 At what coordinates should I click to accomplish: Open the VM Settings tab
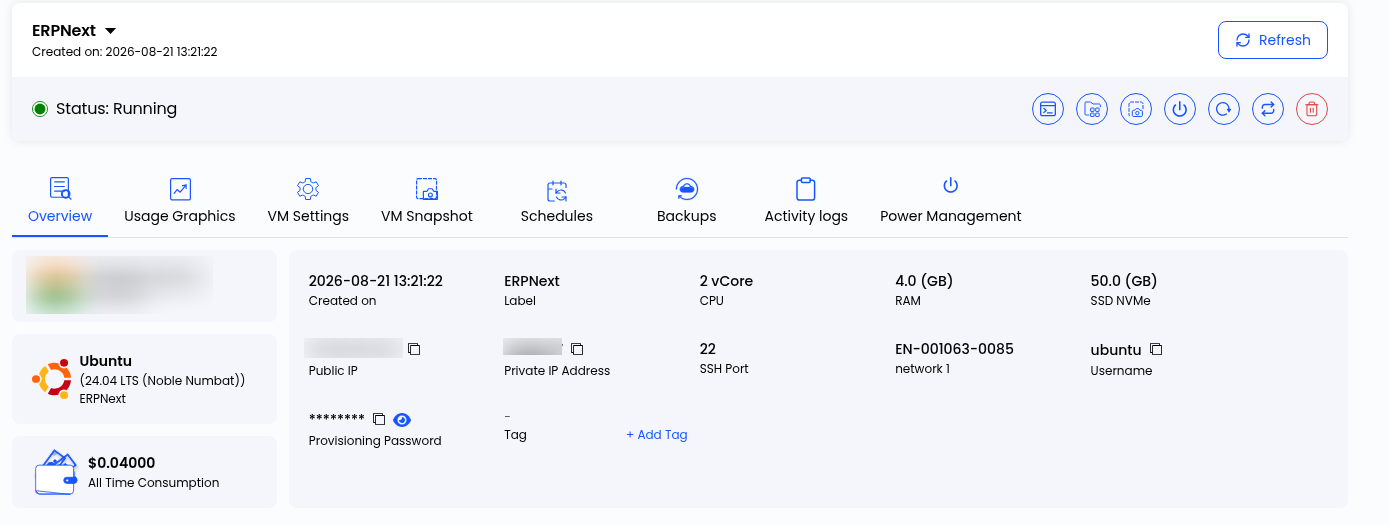pos(308,201)
